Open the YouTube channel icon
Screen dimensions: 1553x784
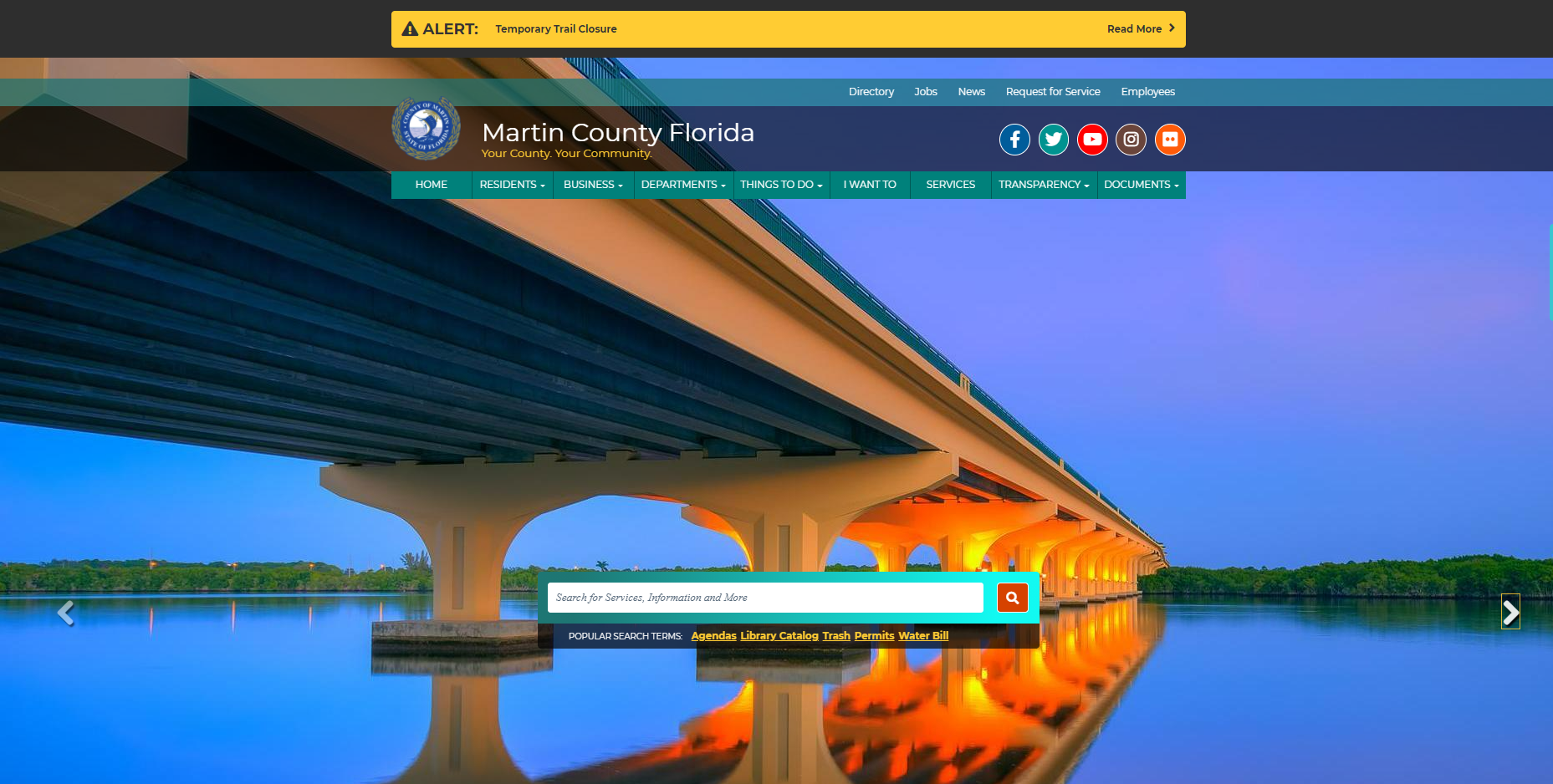point(1092,140)
